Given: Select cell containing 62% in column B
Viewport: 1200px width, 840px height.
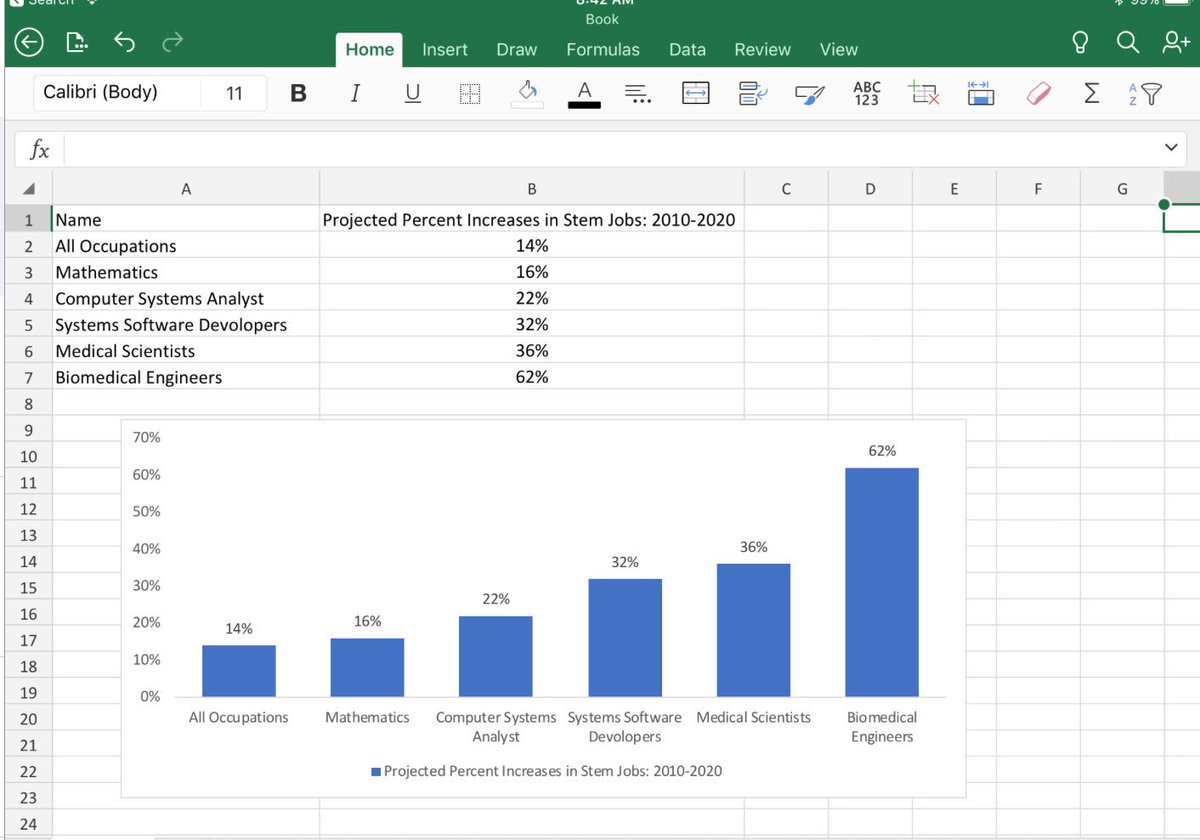Looking at the screenshot, I should click(532, 377).
